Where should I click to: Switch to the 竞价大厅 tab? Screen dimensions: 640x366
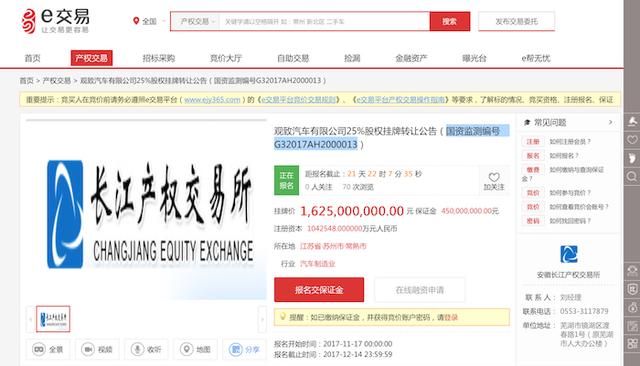pos(226,58)
